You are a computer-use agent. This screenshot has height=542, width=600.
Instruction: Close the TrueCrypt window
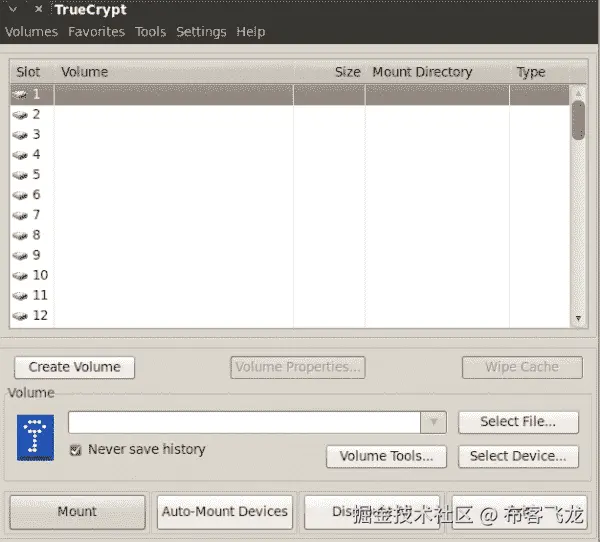click(x=38, y=9)
